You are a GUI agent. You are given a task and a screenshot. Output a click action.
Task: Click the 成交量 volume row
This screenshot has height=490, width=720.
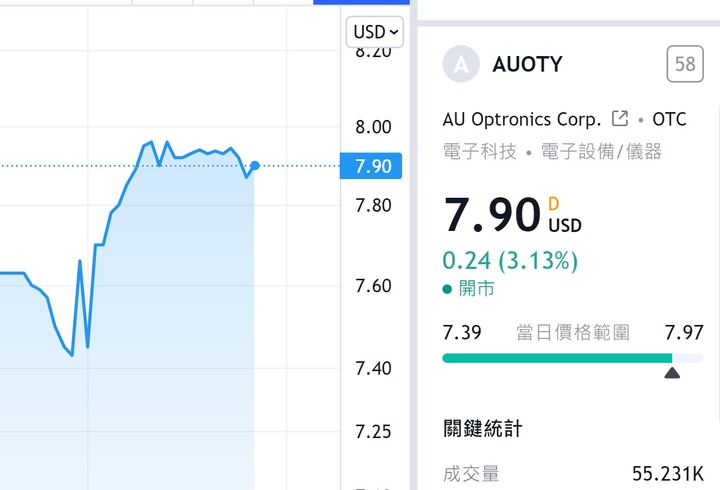pyautogui.click(x=573, y=473)
